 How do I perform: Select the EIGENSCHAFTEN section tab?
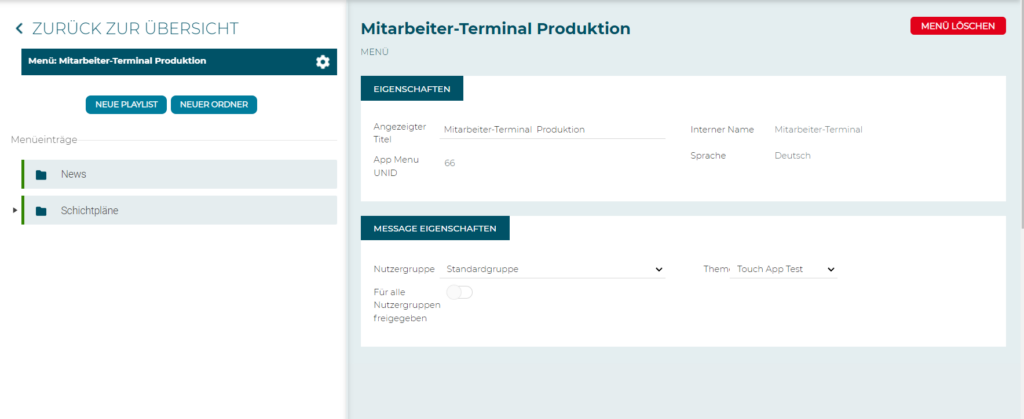(x=412, y=89)
